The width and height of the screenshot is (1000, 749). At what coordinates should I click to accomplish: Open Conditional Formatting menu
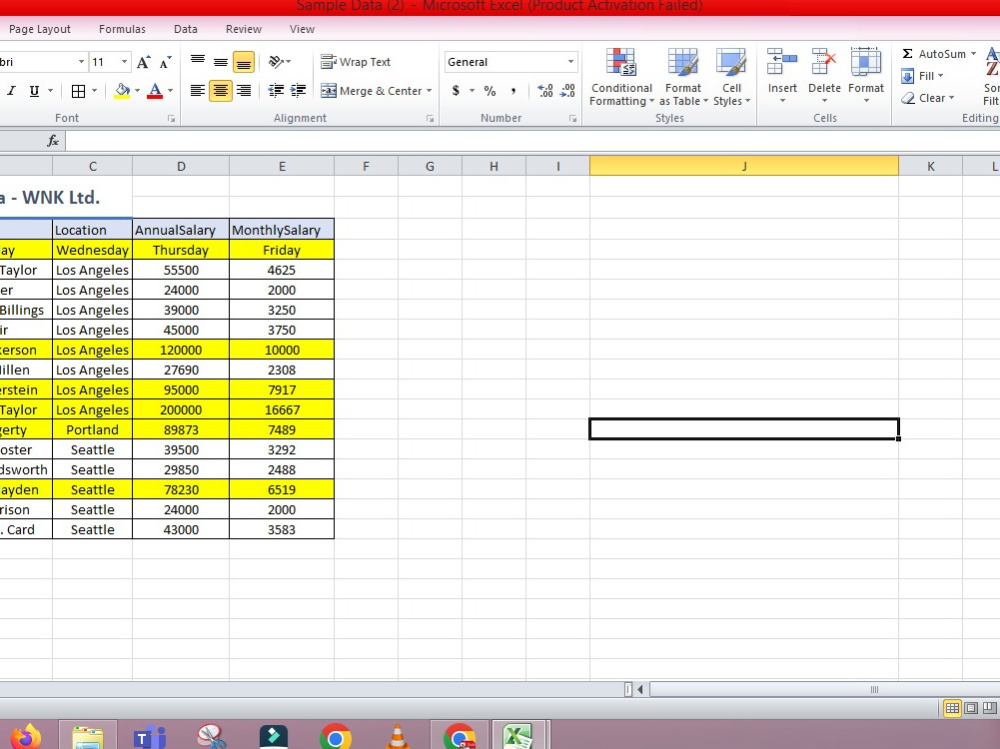pyautogui.click(x=621, y=77)
